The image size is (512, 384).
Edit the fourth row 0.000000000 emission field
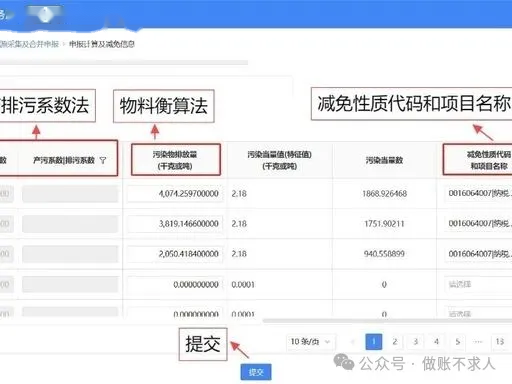175,284
